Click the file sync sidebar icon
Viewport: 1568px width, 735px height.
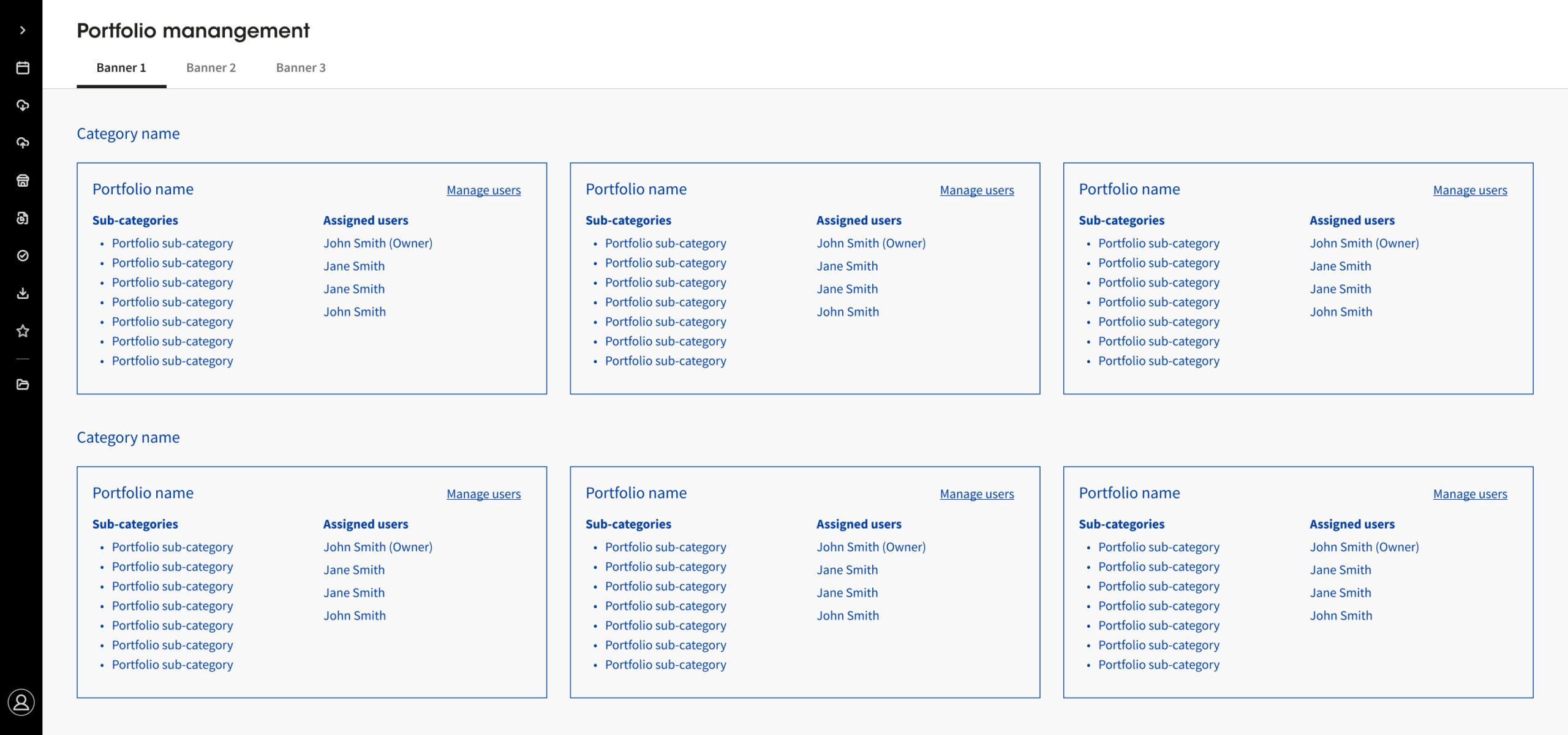(x=23, y=218)
